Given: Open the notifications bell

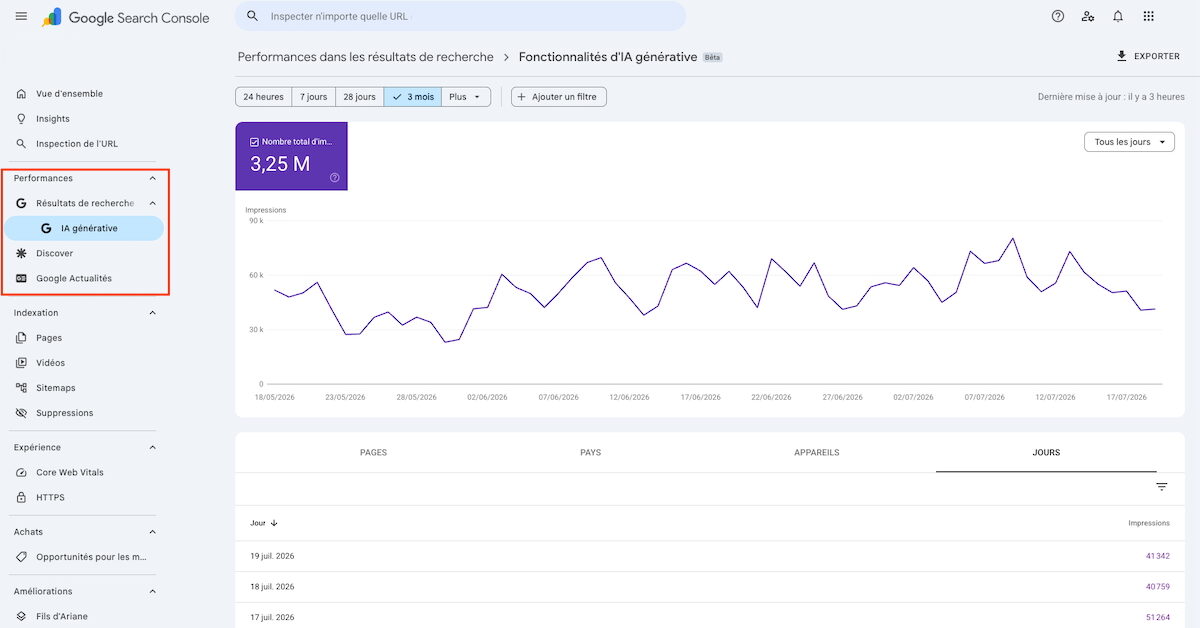Looking at the screenshot, I should (1118, 16).
